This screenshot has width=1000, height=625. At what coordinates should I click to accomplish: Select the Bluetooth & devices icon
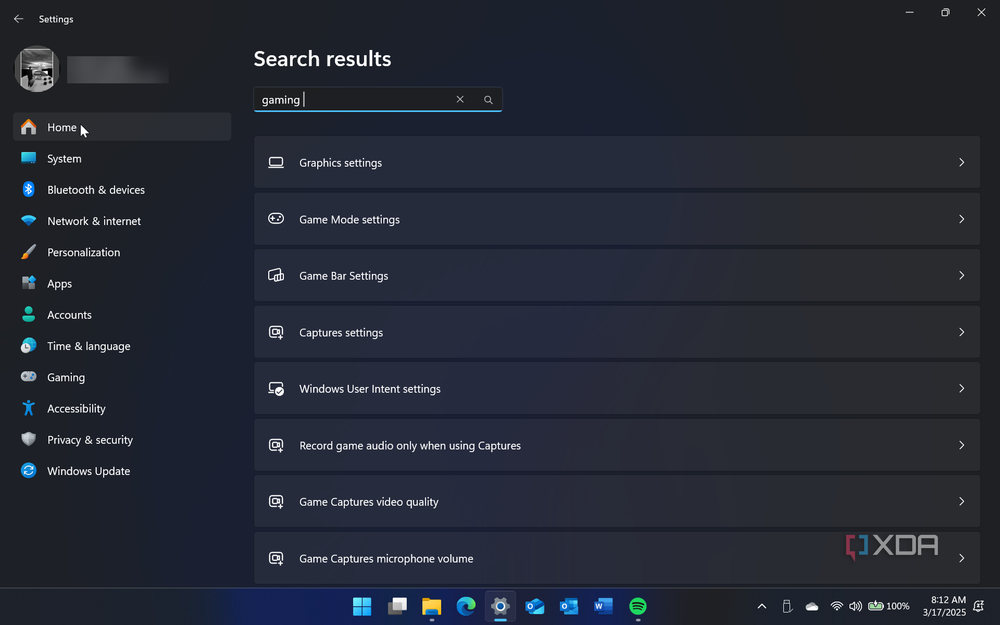coord(29,190)
